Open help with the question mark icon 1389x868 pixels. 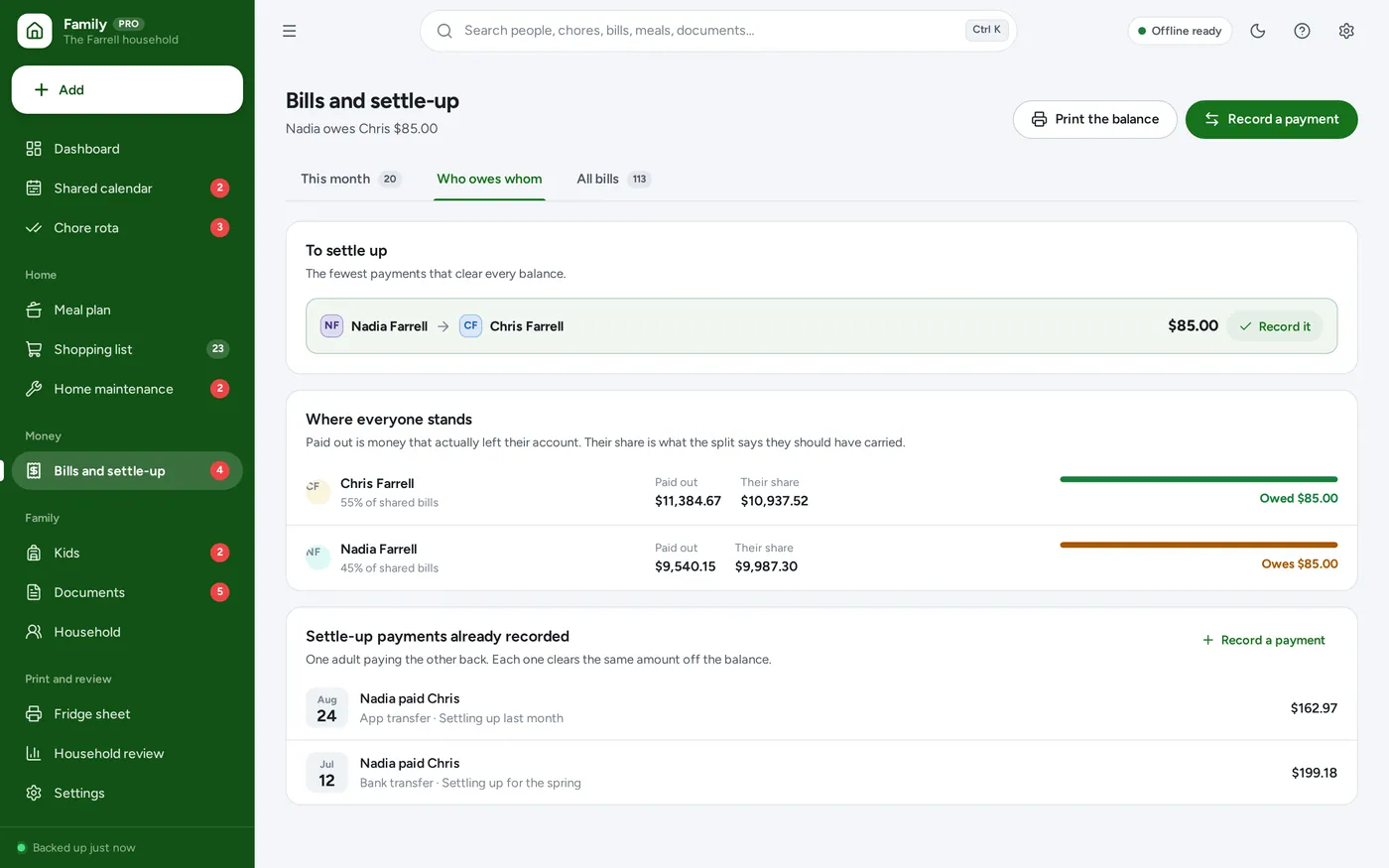pos(1303,31)
